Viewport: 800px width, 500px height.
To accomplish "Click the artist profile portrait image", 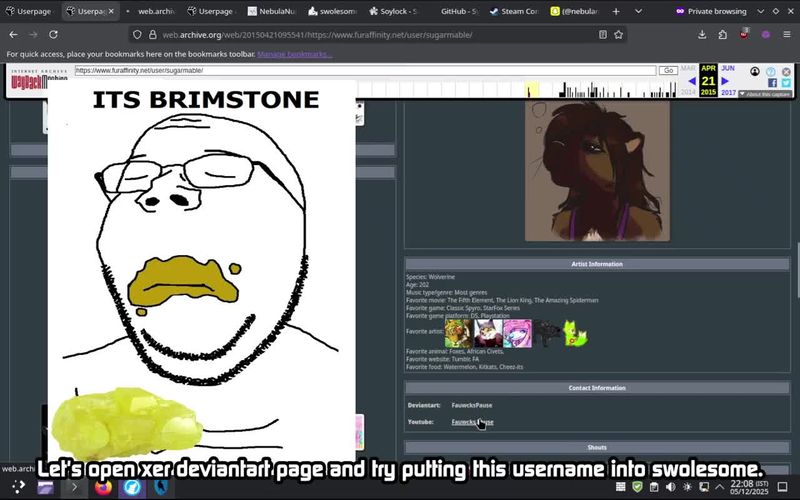I will tap(597, 168).
